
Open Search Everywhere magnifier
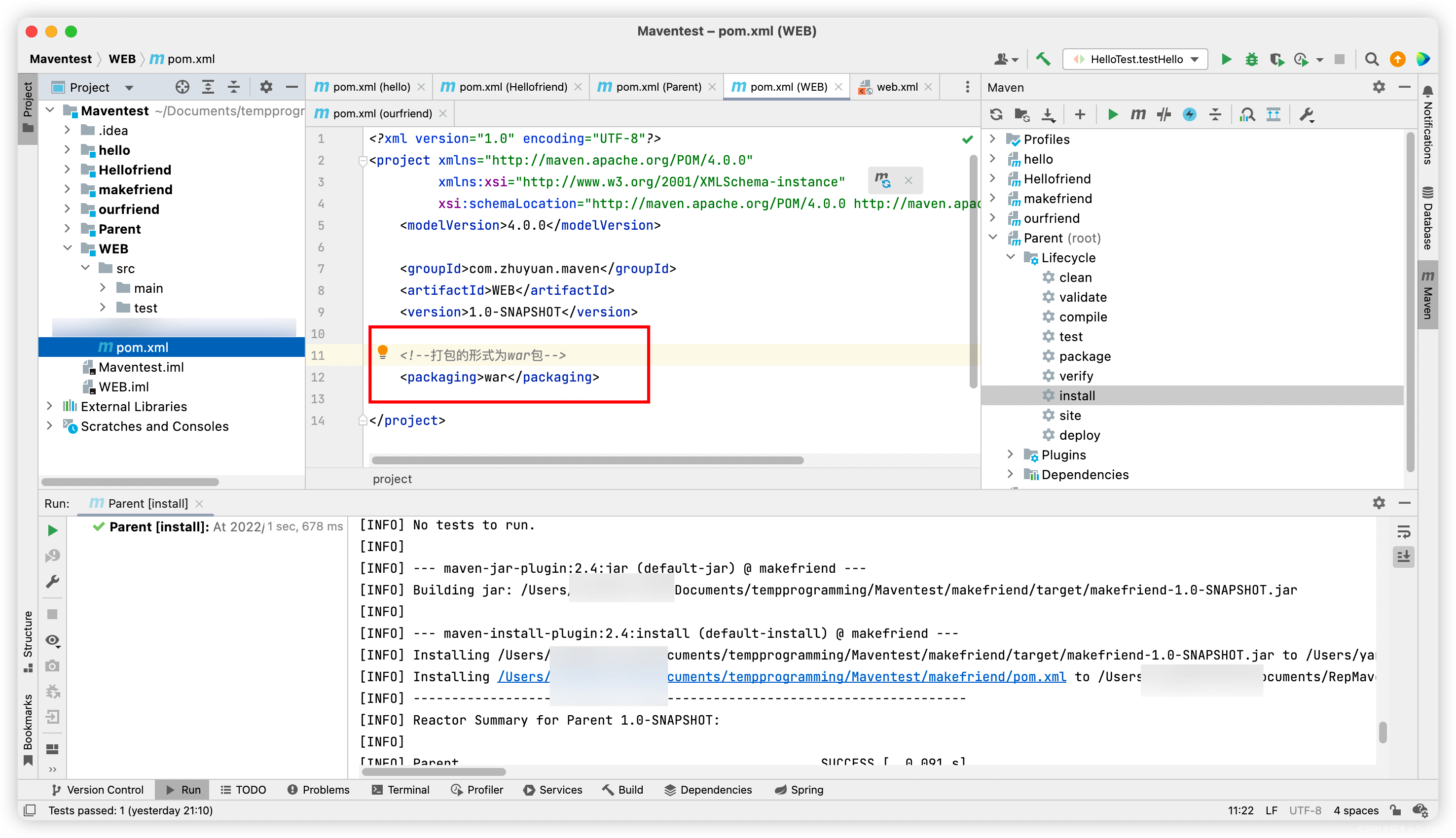pyautogui.click(x=1371, y=59)
